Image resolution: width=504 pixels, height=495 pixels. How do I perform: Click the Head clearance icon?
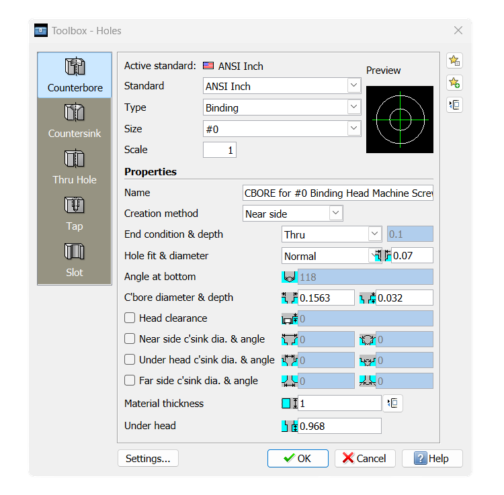(x=289, y=319)
